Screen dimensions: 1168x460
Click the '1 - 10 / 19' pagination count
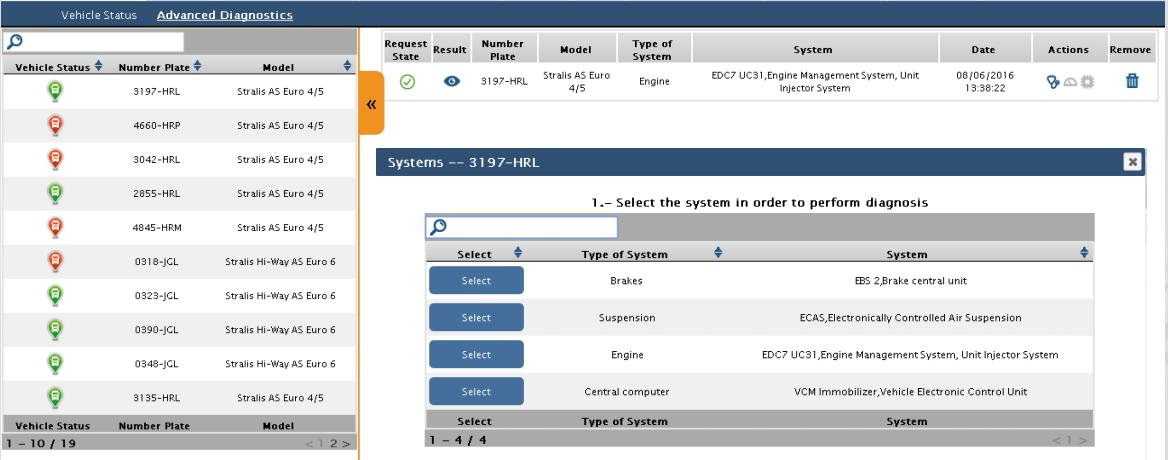coord(39,444)
